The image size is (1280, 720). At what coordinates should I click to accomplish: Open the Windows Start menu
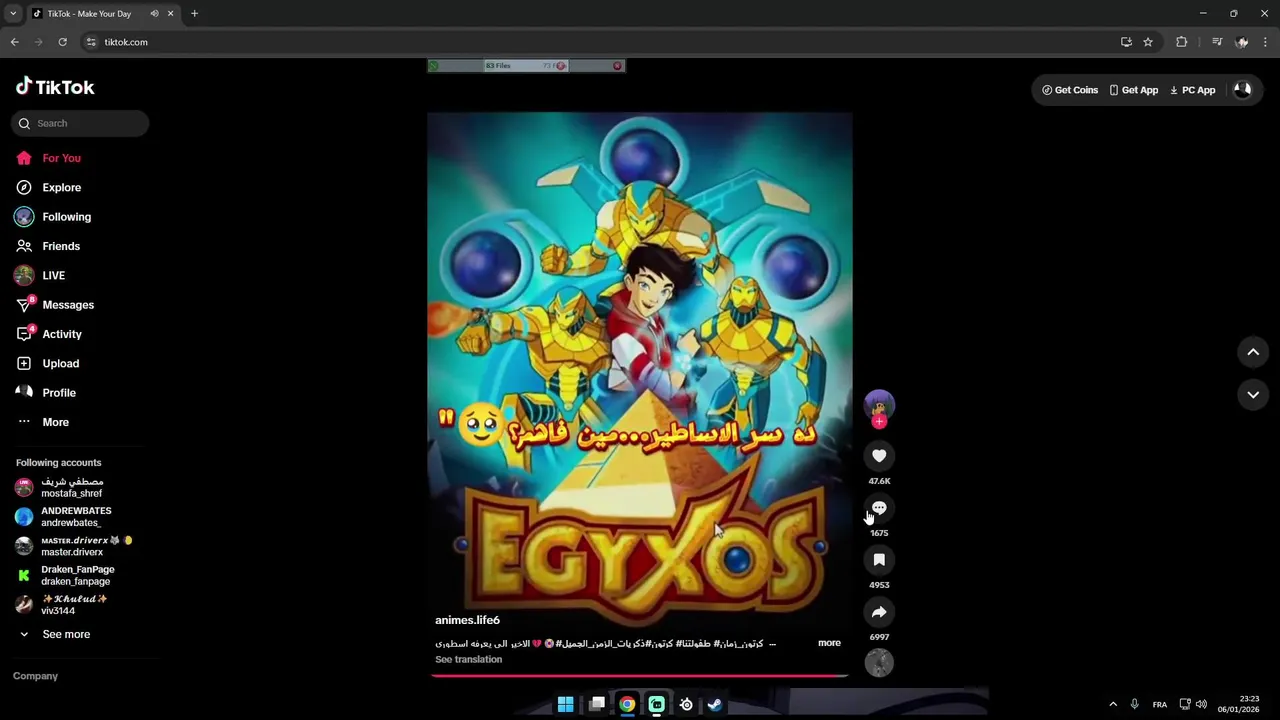(565, 704)
